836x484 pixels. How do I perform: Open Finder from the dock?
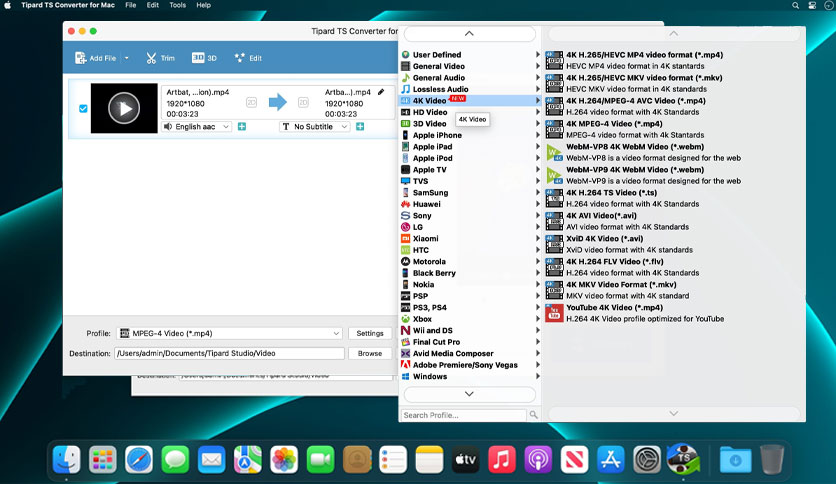66,459
